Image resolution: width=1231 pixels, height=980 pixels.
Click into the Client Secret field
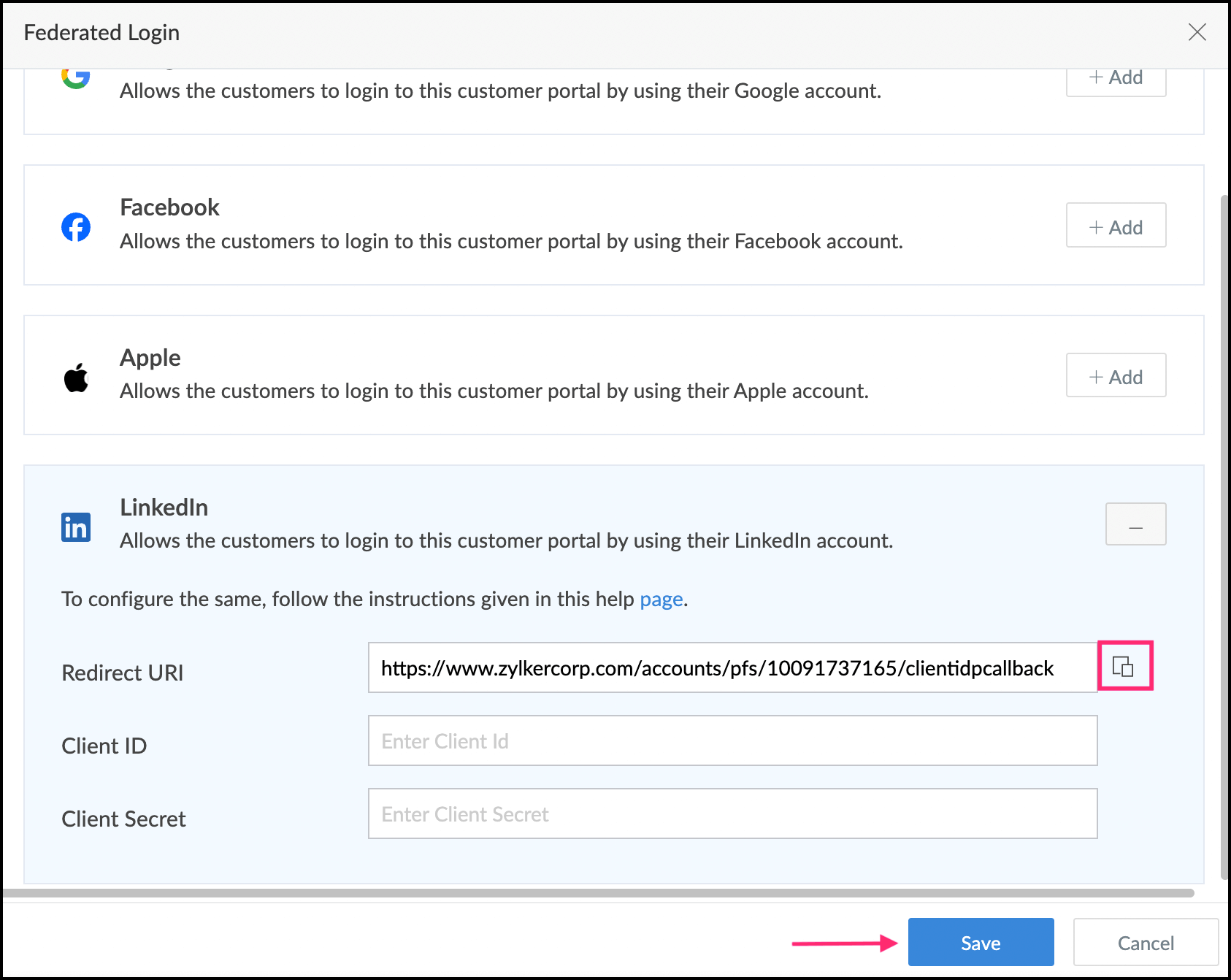tap(732, 814)
